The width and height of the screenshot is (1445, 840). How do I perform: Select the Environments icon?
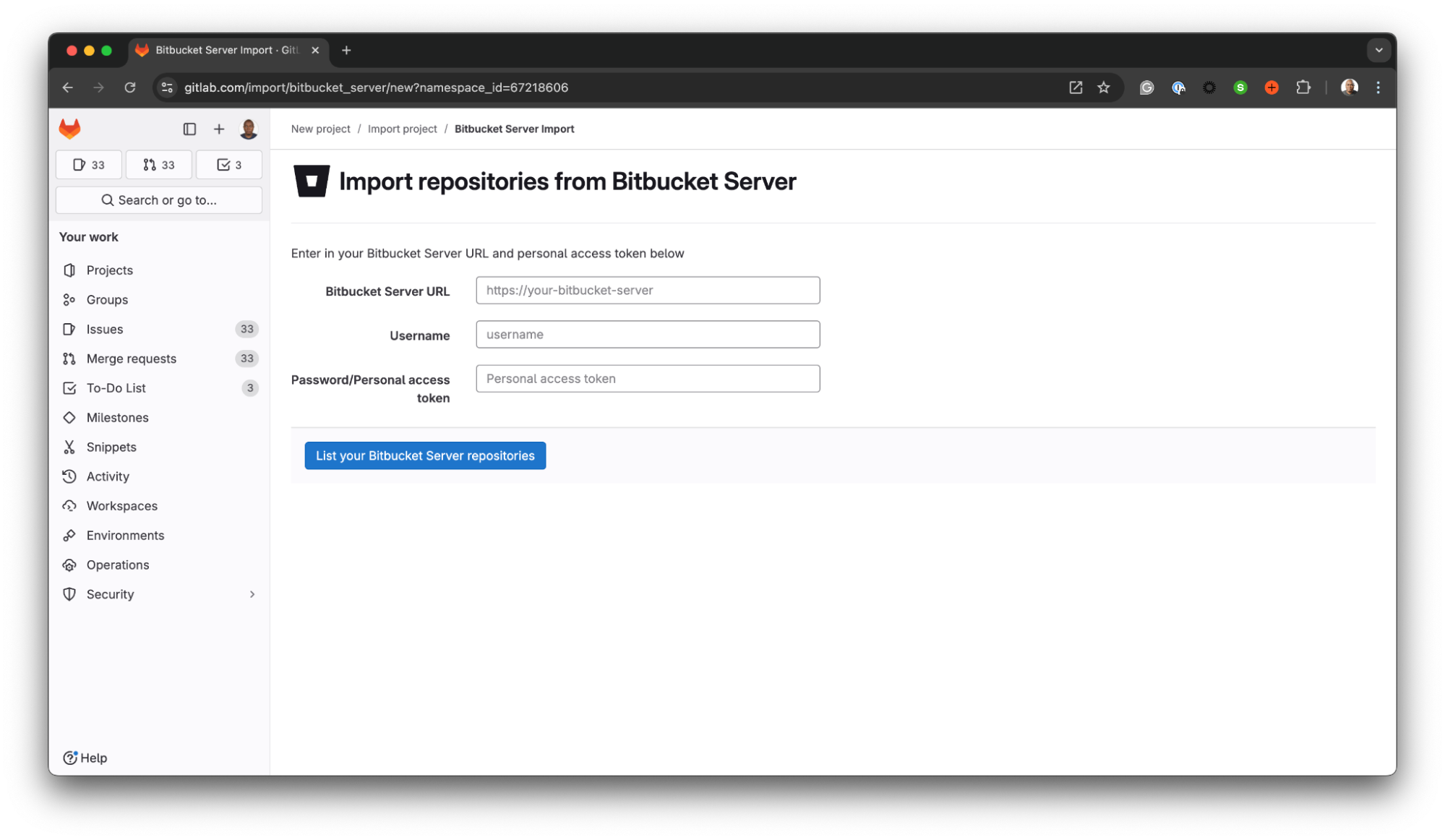(x=69, y=536)
